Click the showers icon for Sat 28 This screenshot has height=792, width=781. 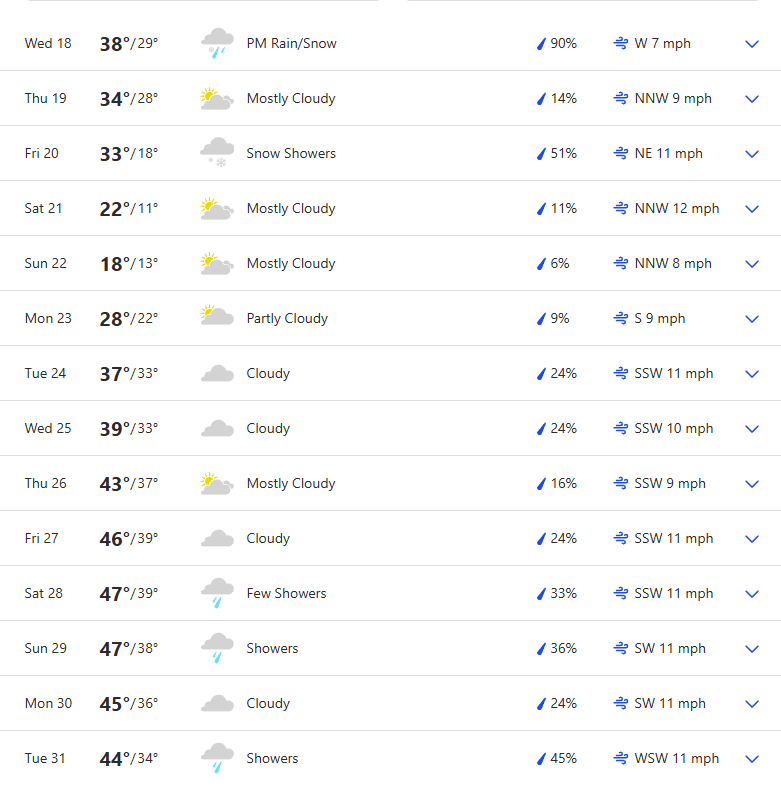click(217, 594)
